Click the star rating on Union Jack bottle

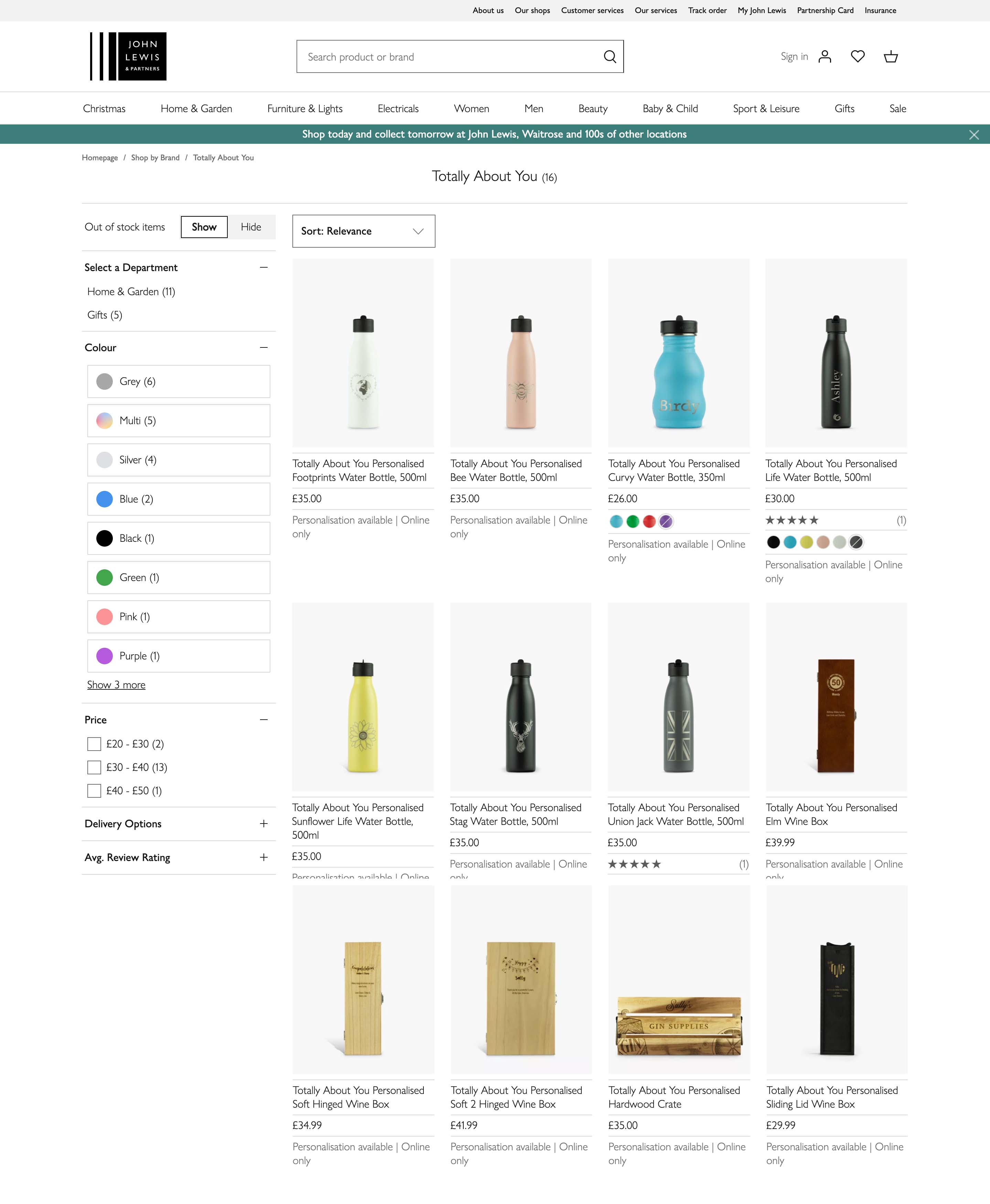(x=635, y=864)
